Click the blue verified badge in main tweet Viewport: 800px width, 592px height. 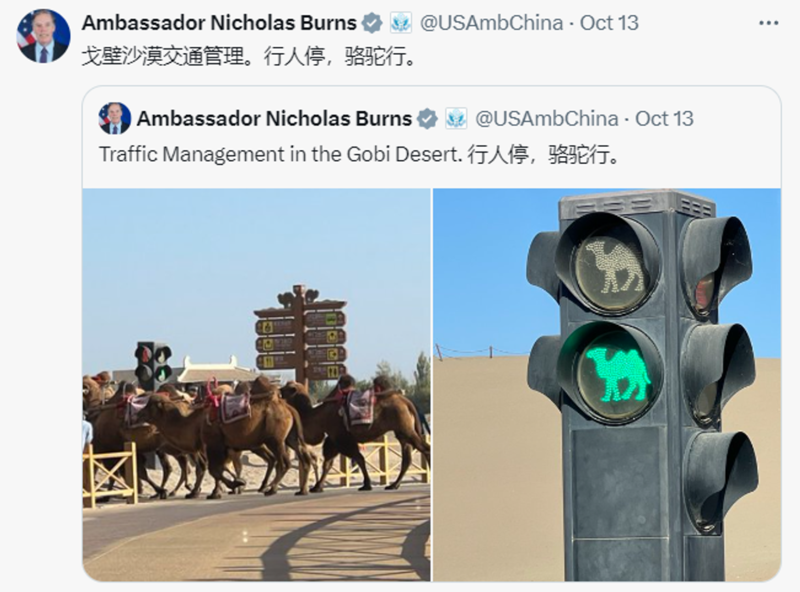(372, 23)
